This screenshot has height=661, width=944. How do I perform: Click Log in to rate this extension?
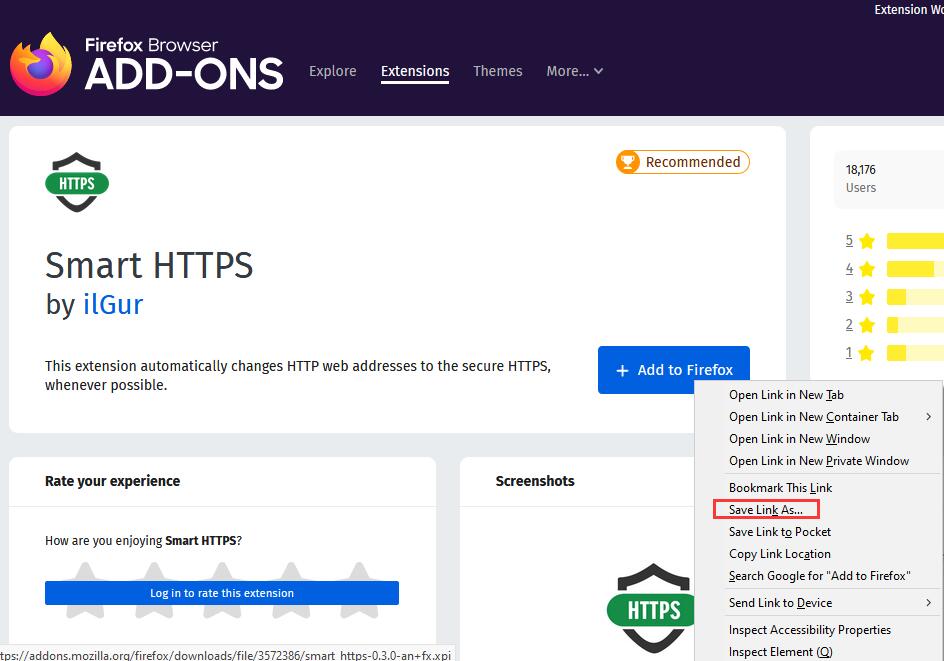[222, 593]
